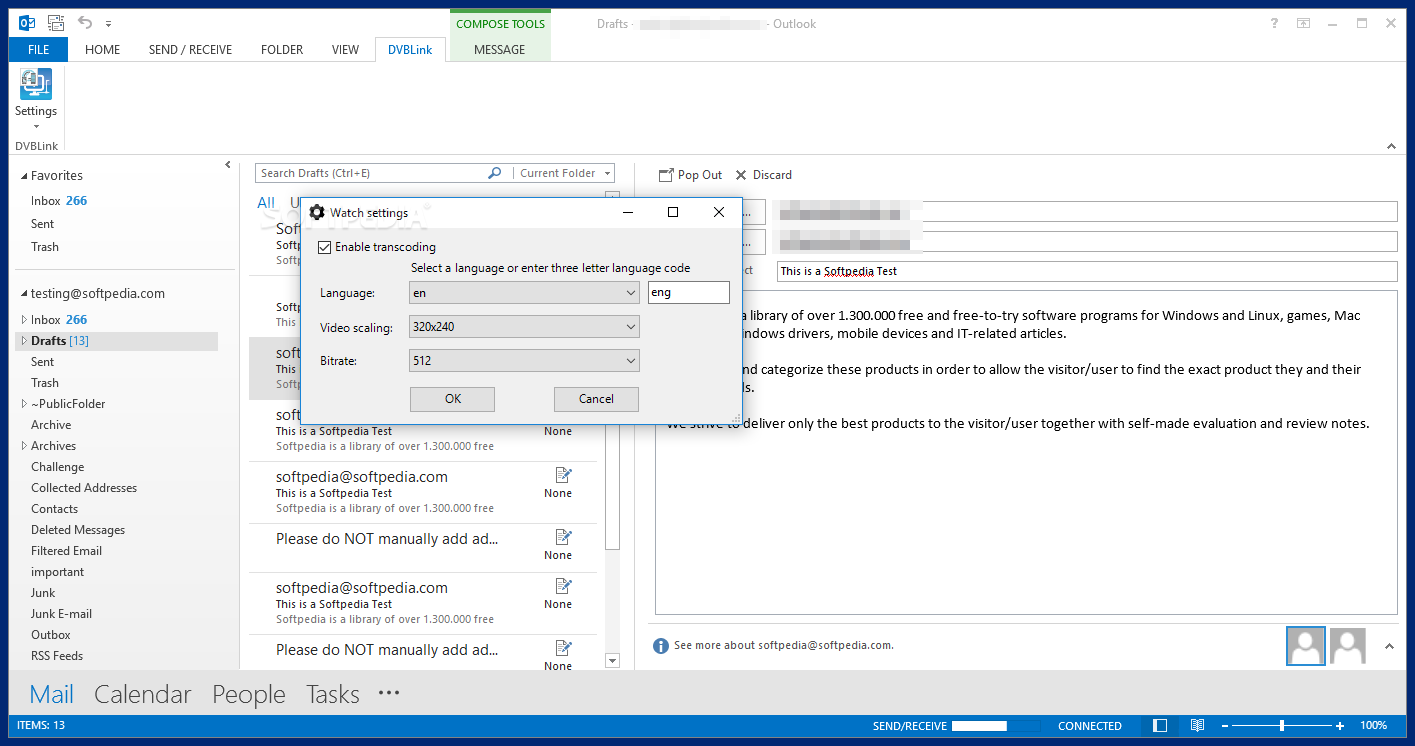
Task: Open the Sent folder under Favorites
Action: tap(42, 224)
